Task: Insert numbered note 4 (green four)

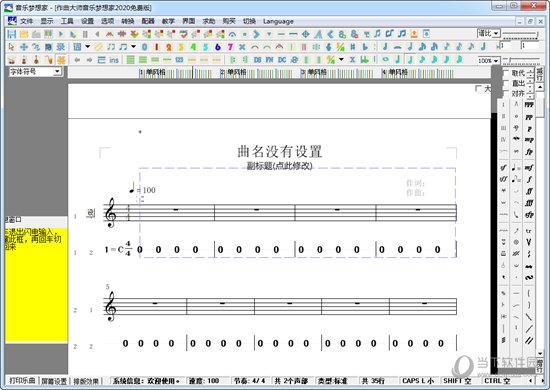Action: [193, 47]
